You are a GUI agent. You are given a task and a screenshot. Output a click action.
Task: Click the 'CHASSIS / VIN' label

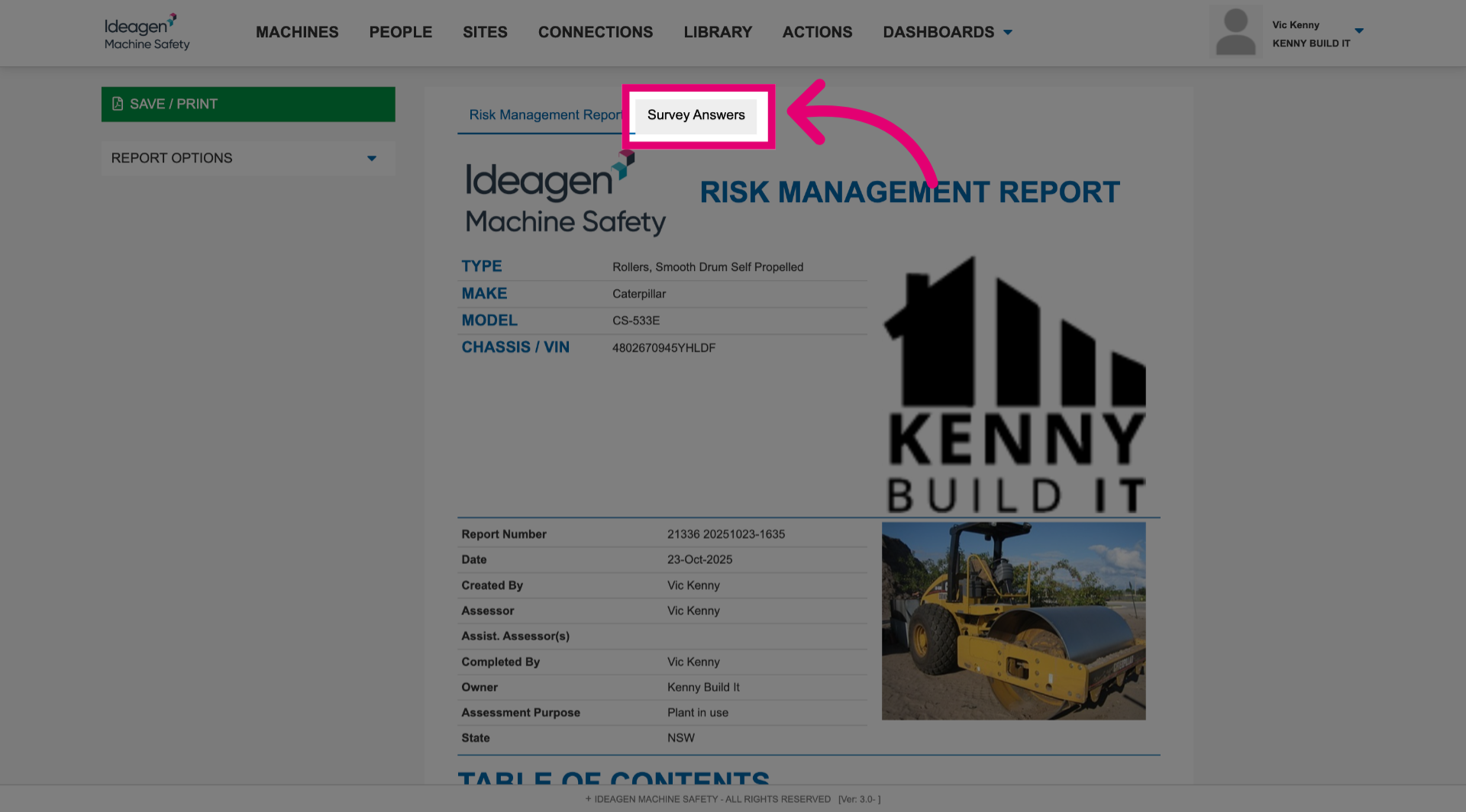(515, 347)
